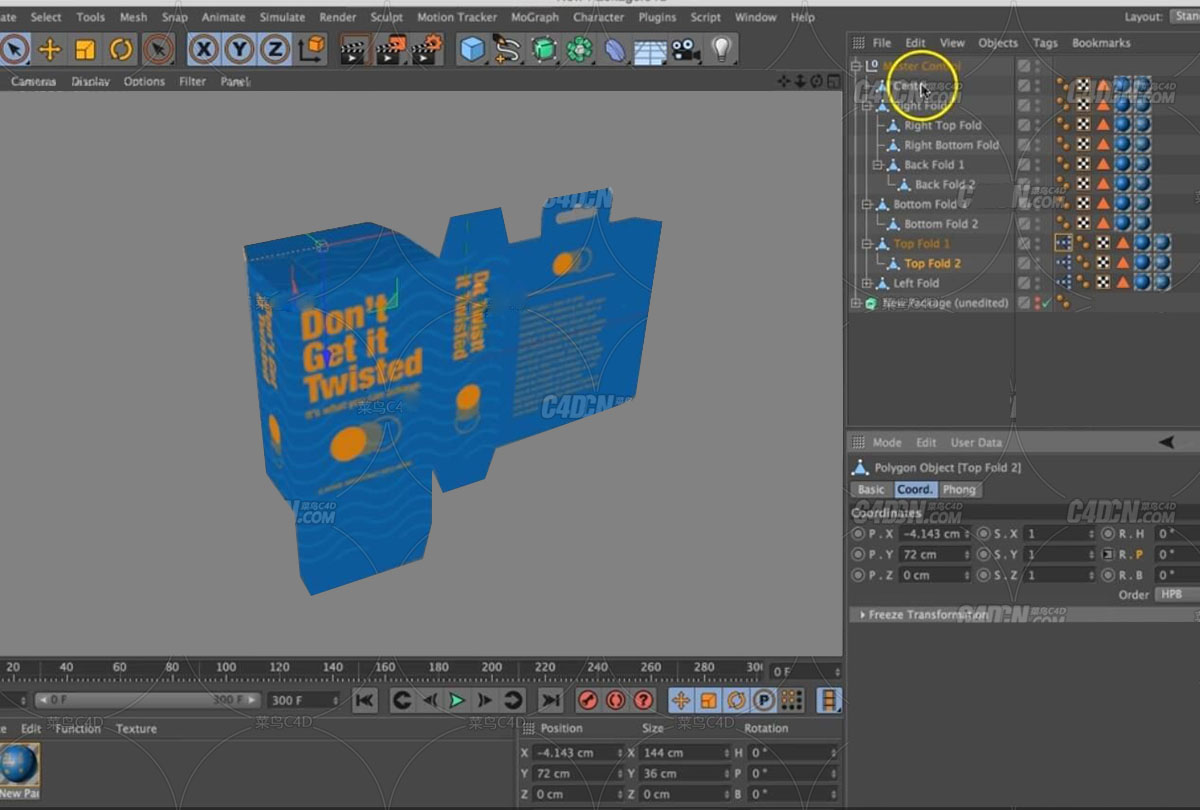
Task: Open the Motion Tracker menu
Action: (x=457, y=17)
